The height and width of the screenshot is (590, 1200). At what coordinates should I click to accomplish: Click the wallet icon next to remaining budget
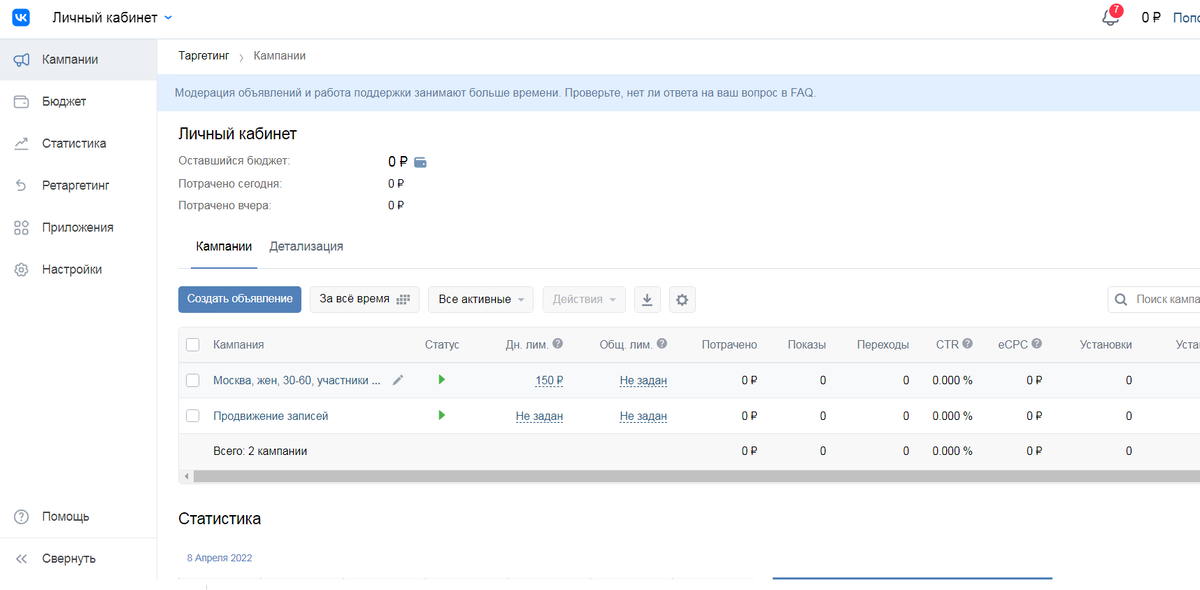tap(421, 162)
